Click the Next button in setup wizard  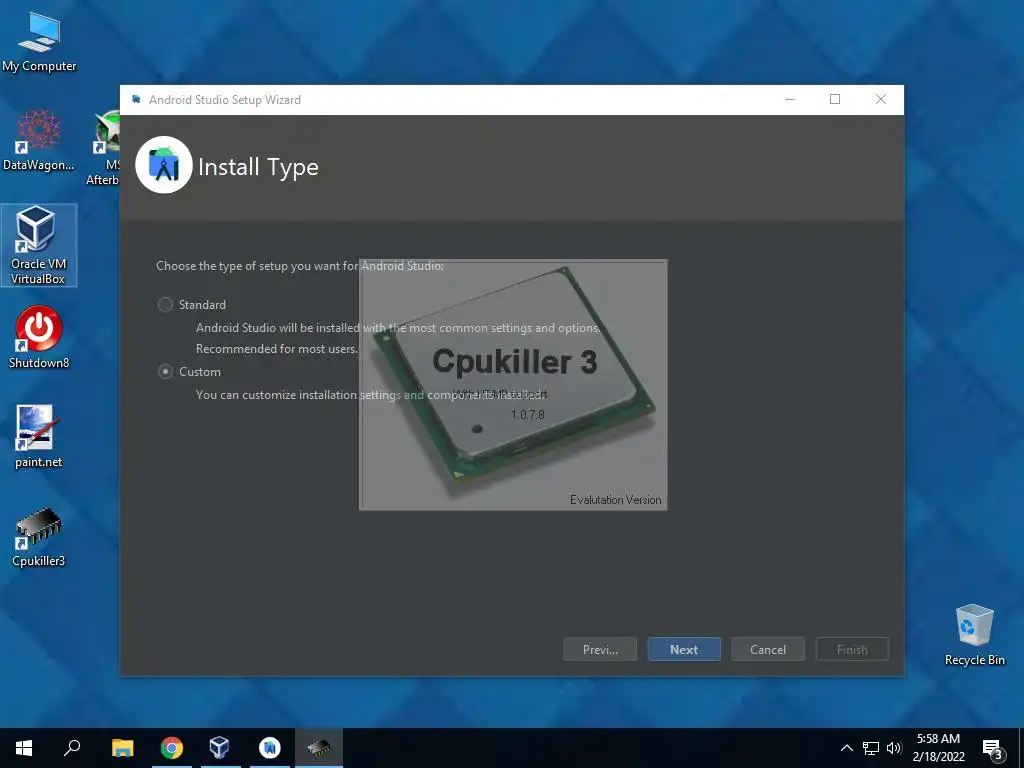(684, 649)
